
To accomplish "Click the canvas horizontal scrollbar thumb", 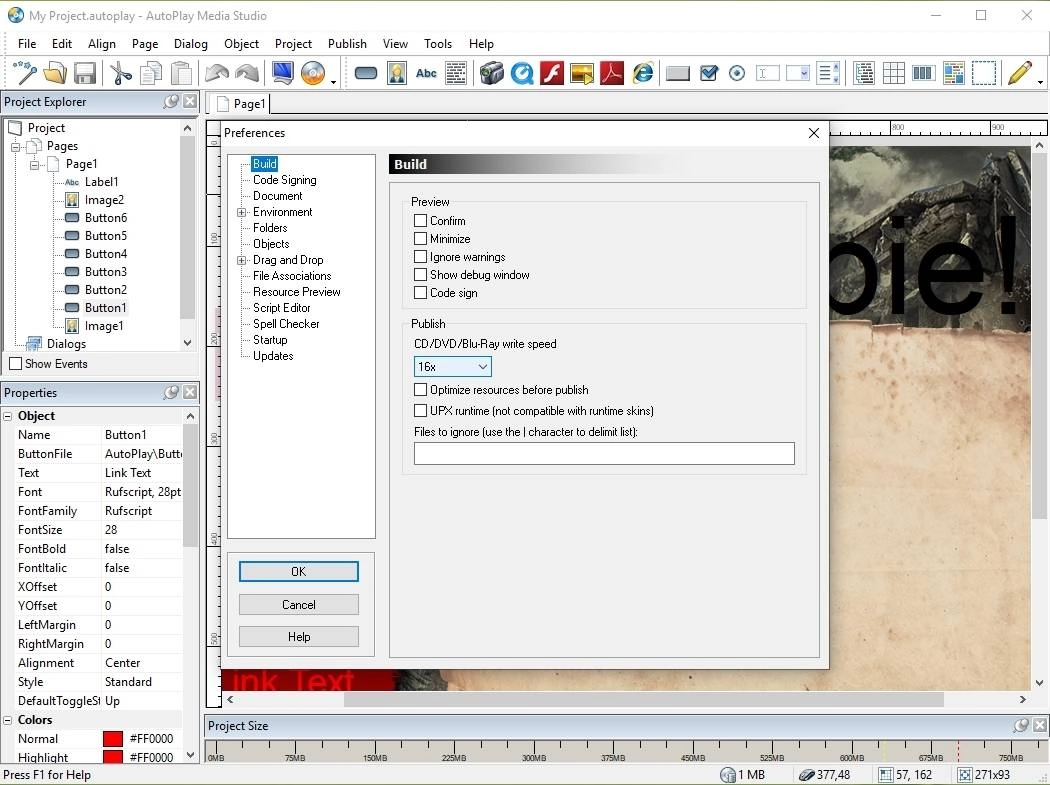I will point(644,699).
